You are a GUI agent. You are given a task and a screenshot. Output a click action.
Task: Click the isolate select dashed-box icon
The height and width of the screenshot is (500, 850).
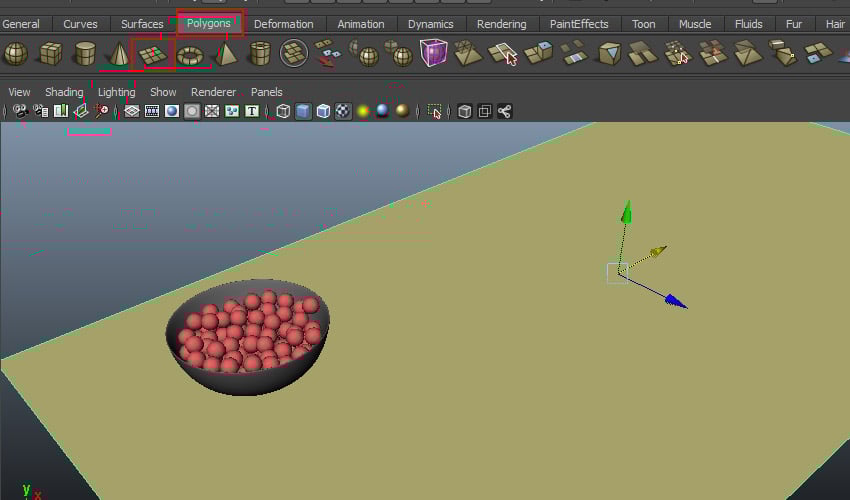click(x=434, y=111)
